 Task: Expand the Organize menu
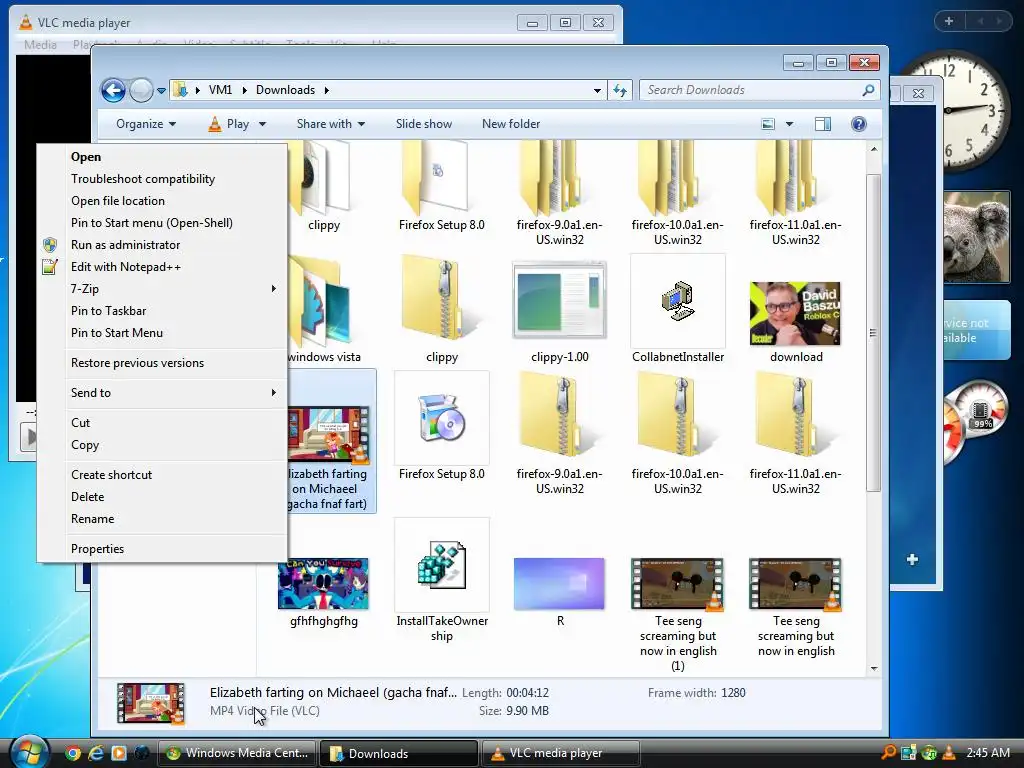click(x=146, y=123)
